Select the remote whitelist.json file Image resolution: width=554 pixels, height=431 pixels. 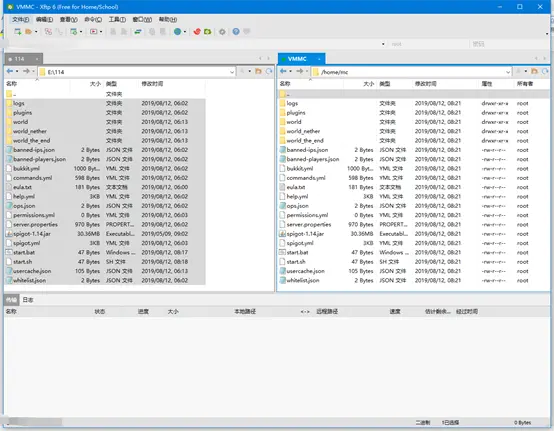(x=413, y=281)
